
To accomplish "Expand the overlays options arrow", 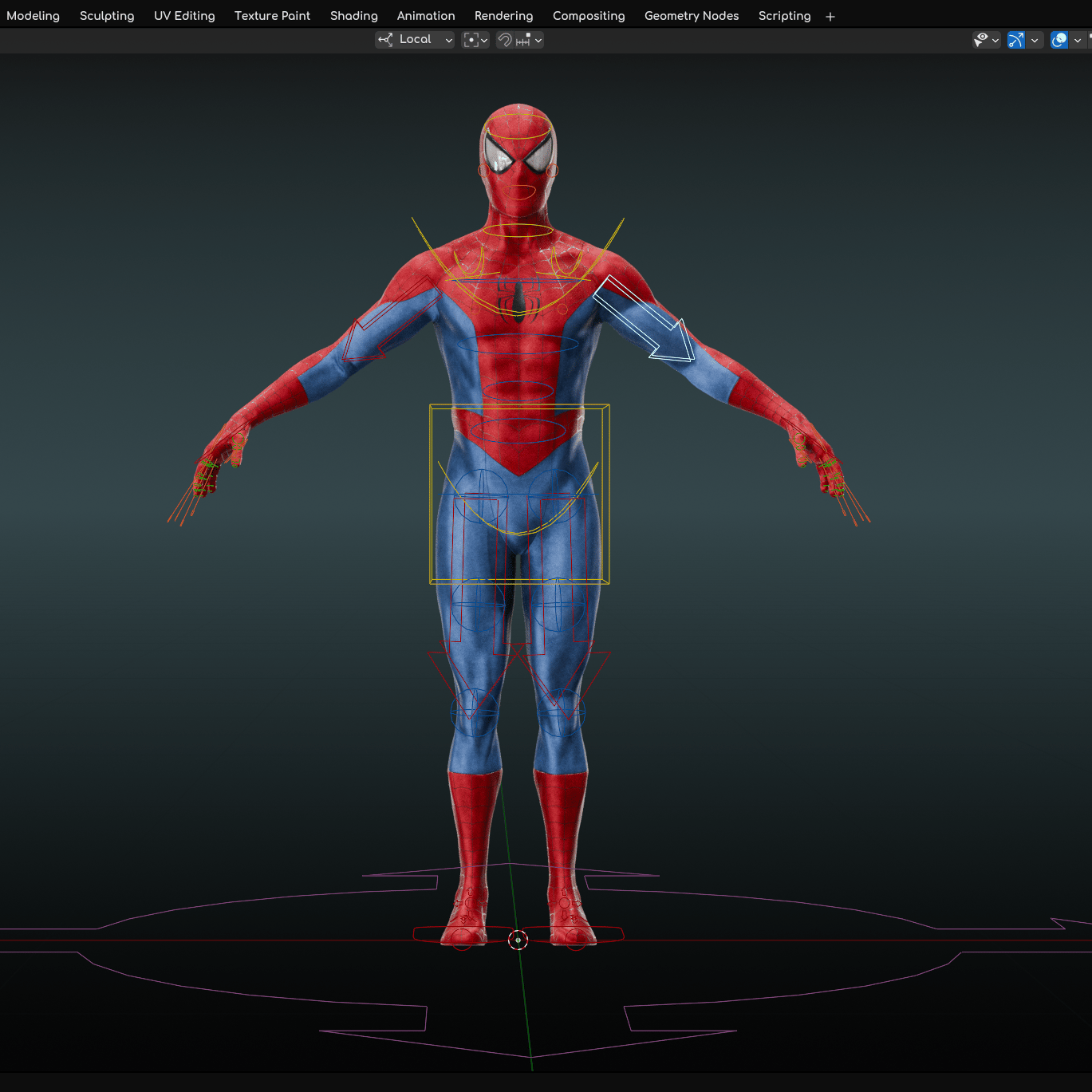I will pos(1078,40).
